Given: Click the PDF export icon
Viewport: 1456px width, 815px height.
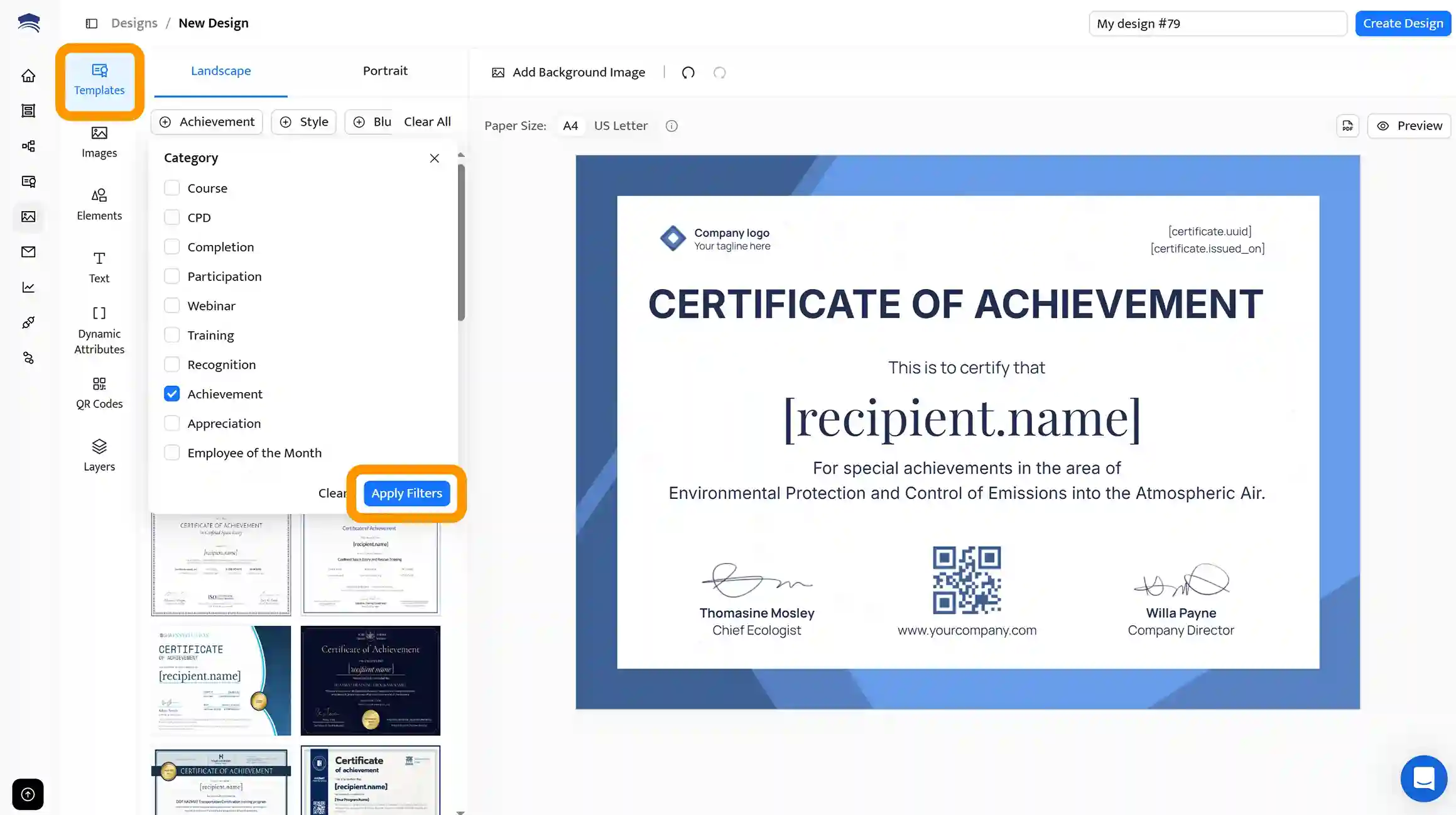Looking at the screenshot, I should point(1347,126).
